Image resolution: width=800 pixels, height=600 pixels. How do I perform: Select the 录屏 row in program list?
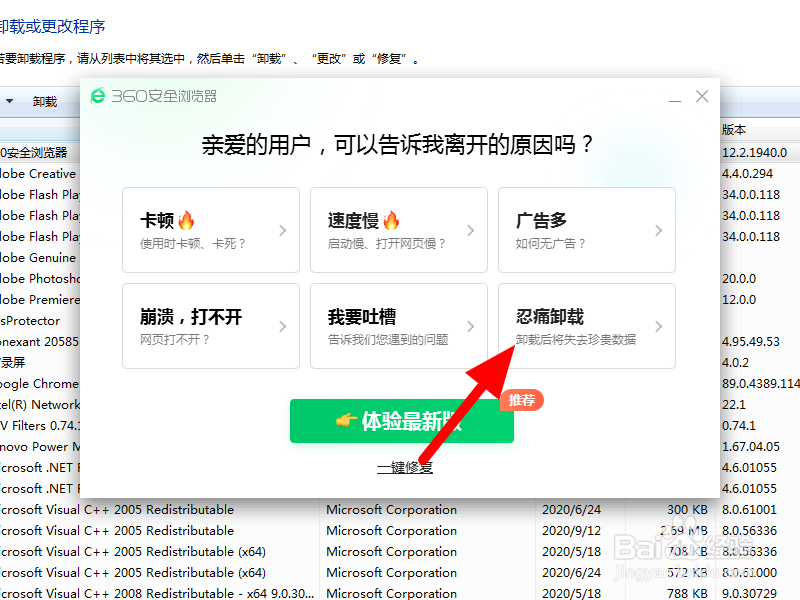(40, 362)
